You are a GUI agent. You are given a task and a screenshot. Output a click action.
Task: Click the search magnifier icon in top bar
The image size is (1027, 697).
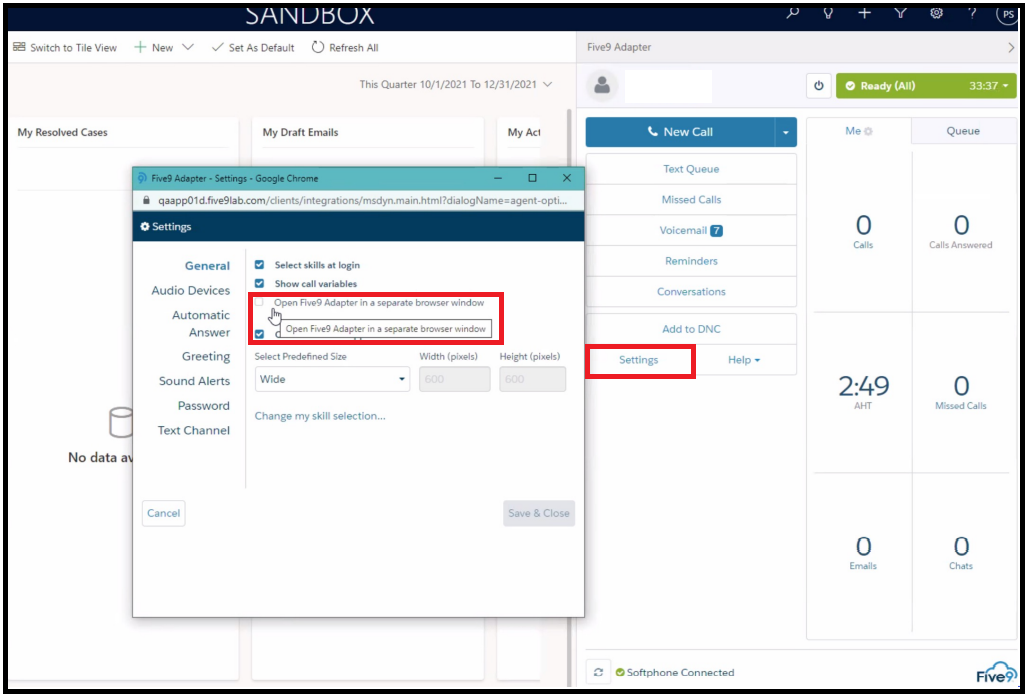(x=793, y=12)
